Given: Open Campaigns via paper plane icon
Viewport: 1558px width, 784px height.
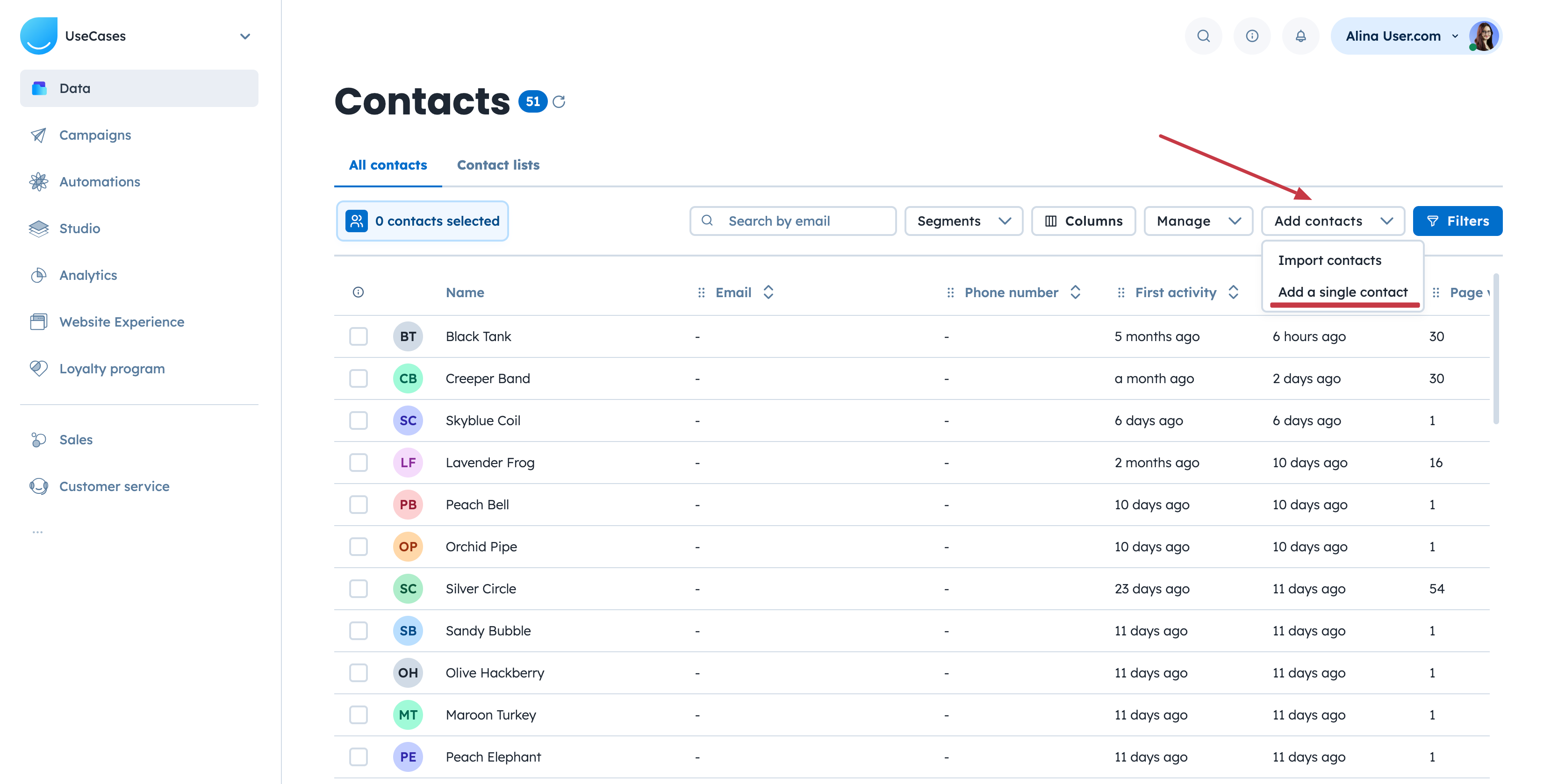Looking at the screenshot, I should (x=39, y=135).
